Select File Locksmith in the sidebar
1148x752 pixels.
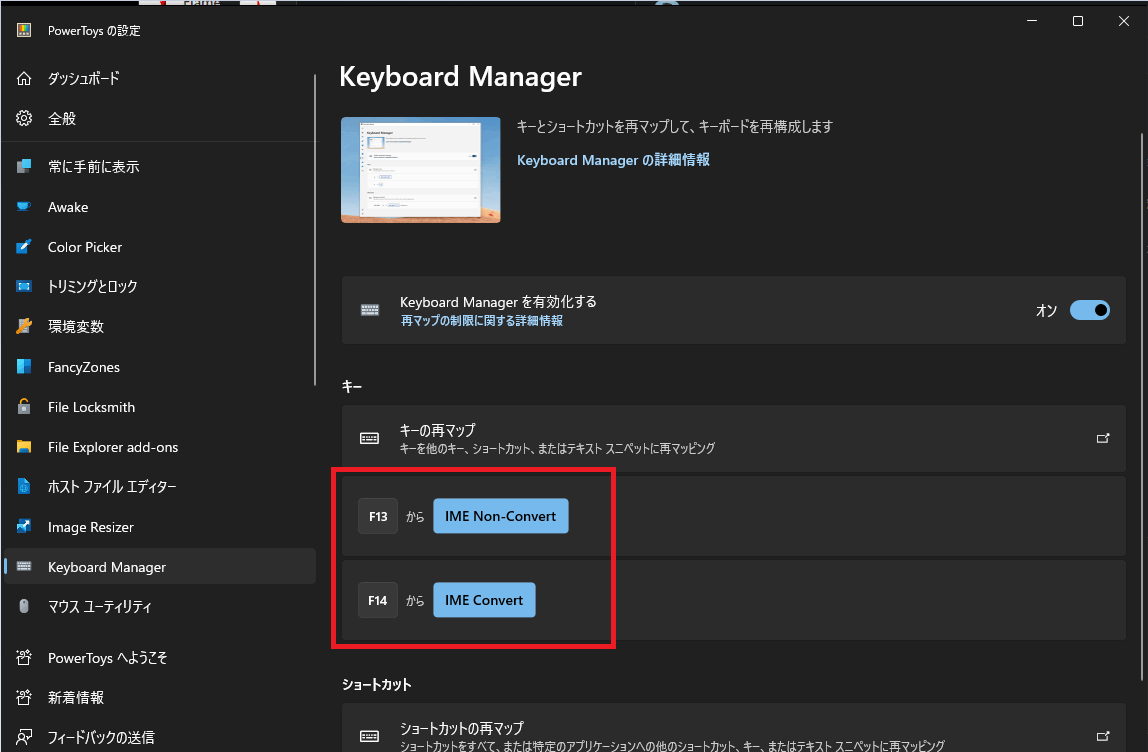(x=160, y=407)
